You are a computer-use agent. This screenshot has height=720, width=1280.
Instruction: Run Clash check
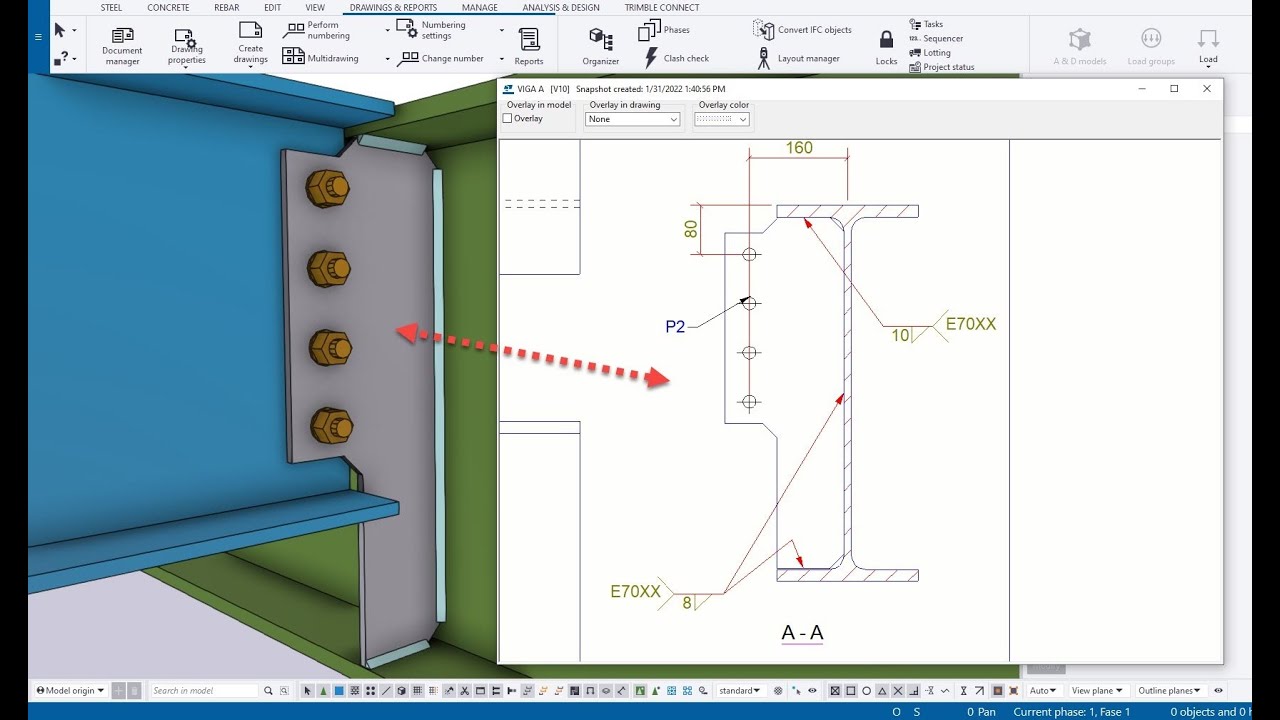676,58
